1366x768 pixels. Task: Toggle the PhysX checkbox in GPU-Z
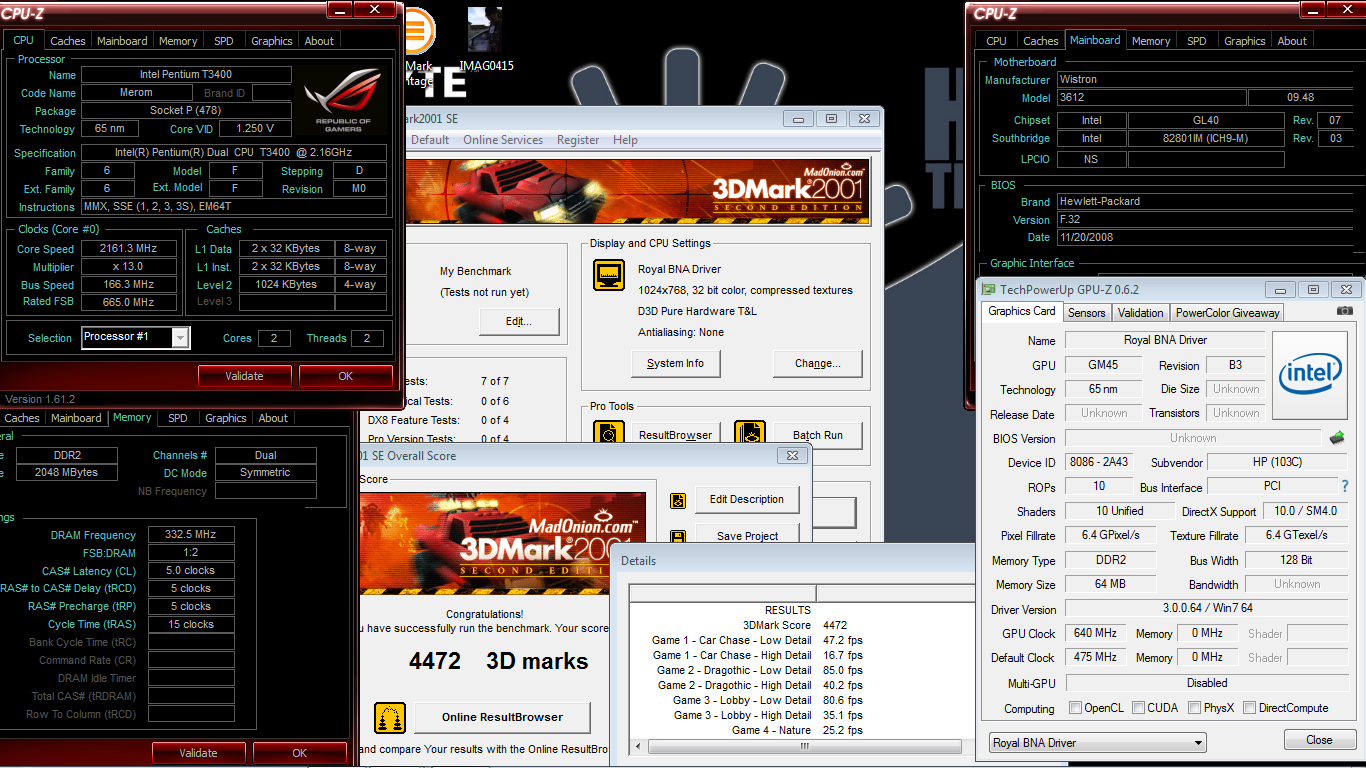[x=1194, y=708]
